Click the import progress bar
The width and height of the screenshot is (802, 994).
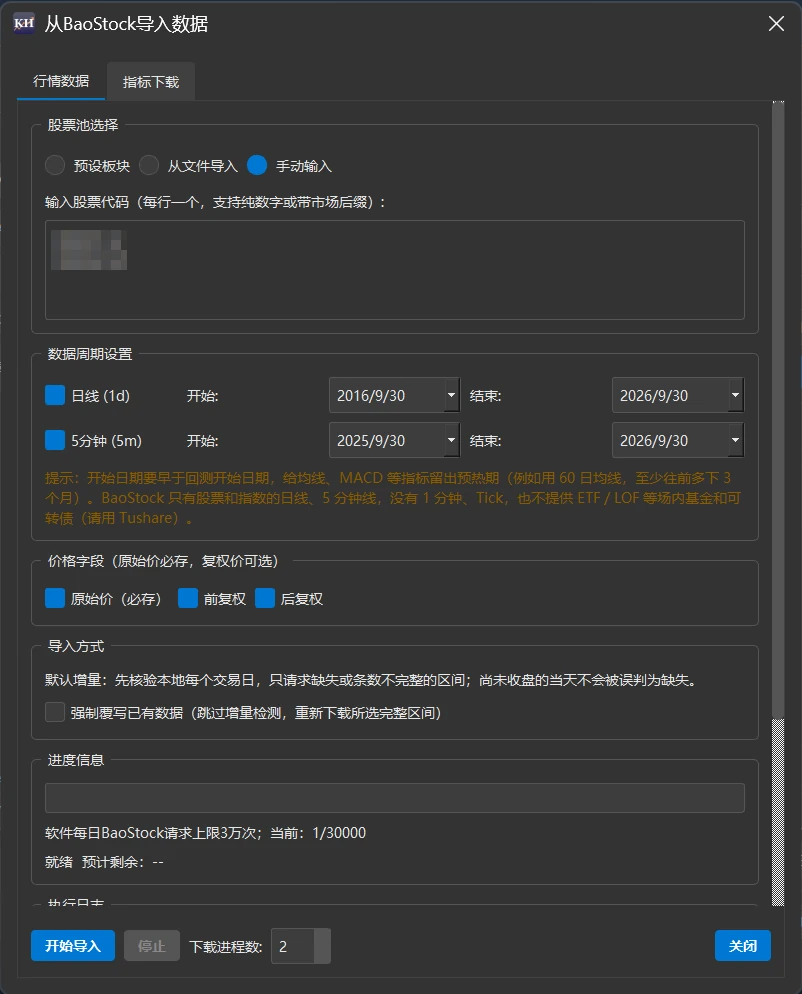pos(394,797)
